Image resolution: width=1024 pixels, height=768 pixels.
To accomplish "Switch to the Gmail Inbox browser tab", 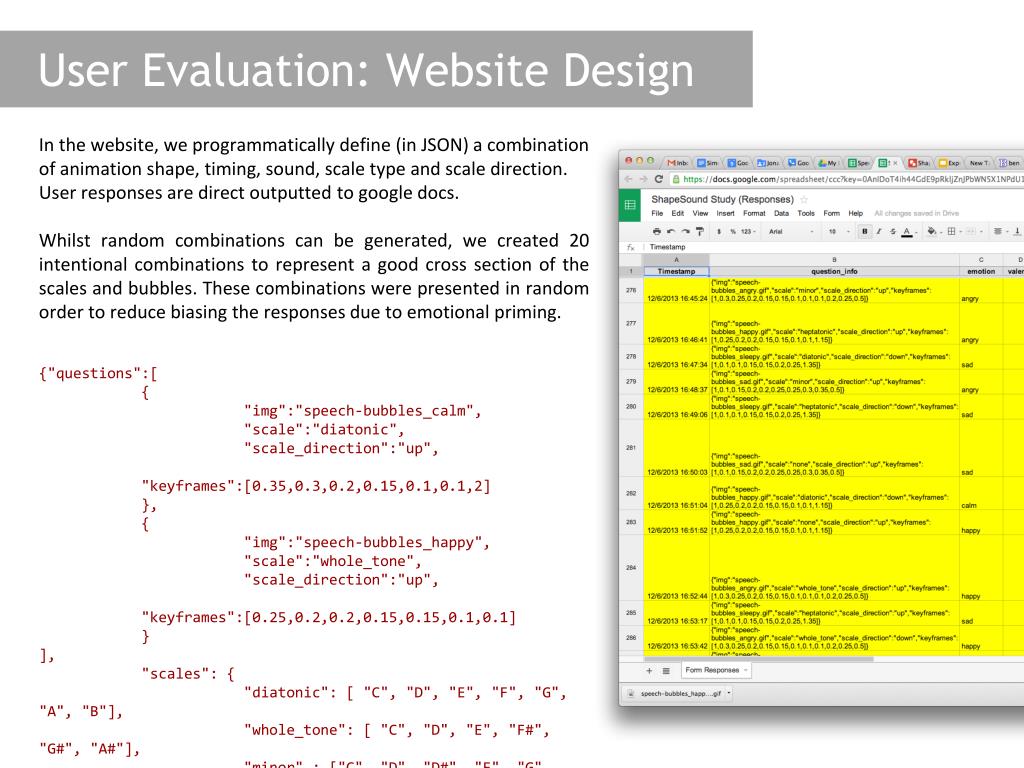I will [679, 163].
